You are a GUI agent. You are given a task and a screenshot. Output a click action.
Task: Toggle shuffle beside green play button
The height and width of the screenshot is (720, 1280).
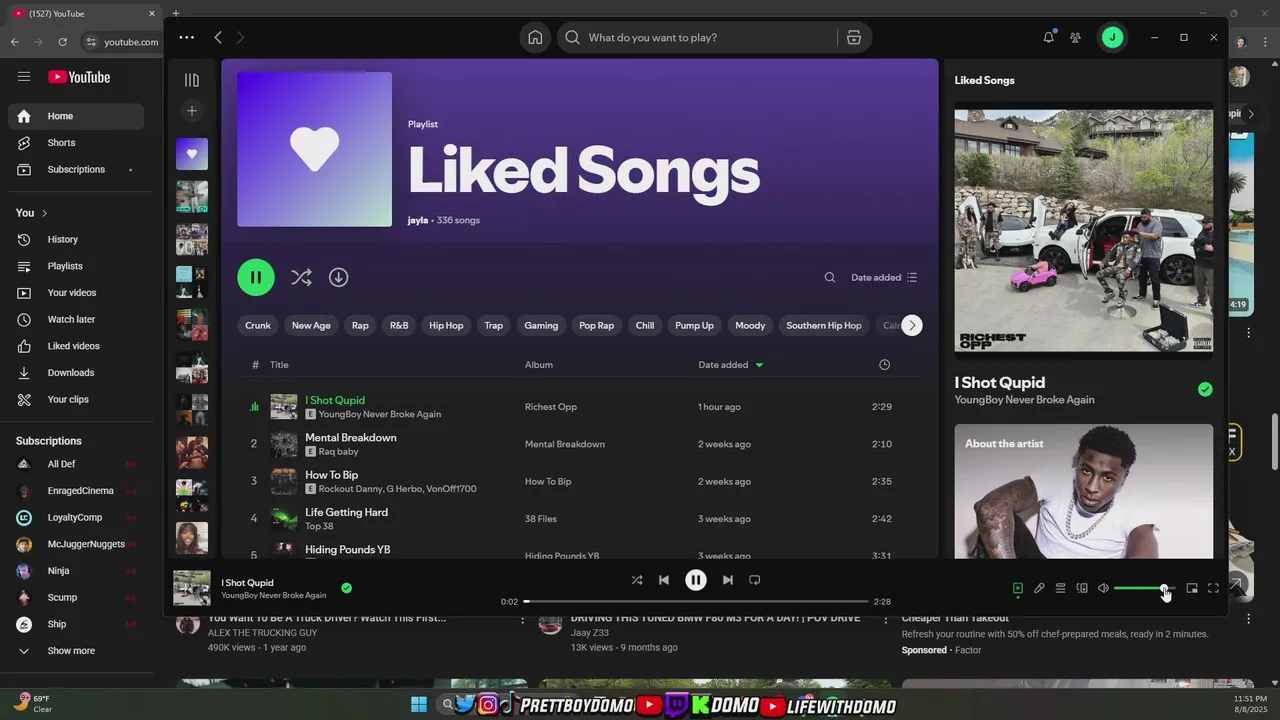tap(301, 277)
